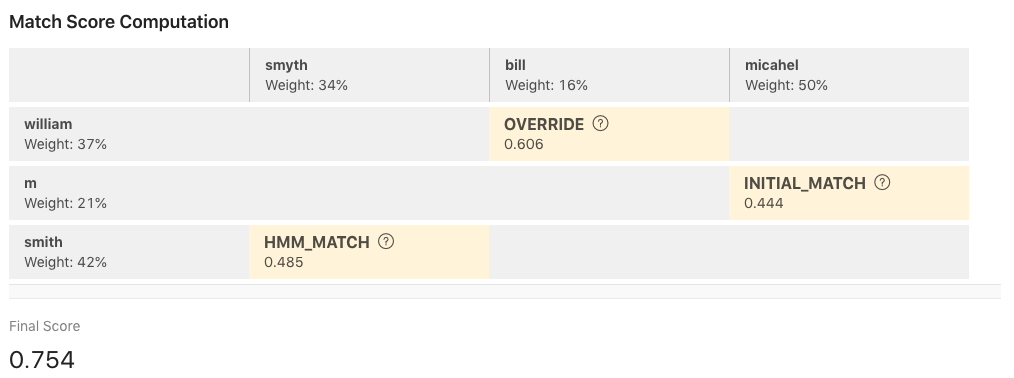Click the question mark beside HMM_MATCH

point(385,242)
